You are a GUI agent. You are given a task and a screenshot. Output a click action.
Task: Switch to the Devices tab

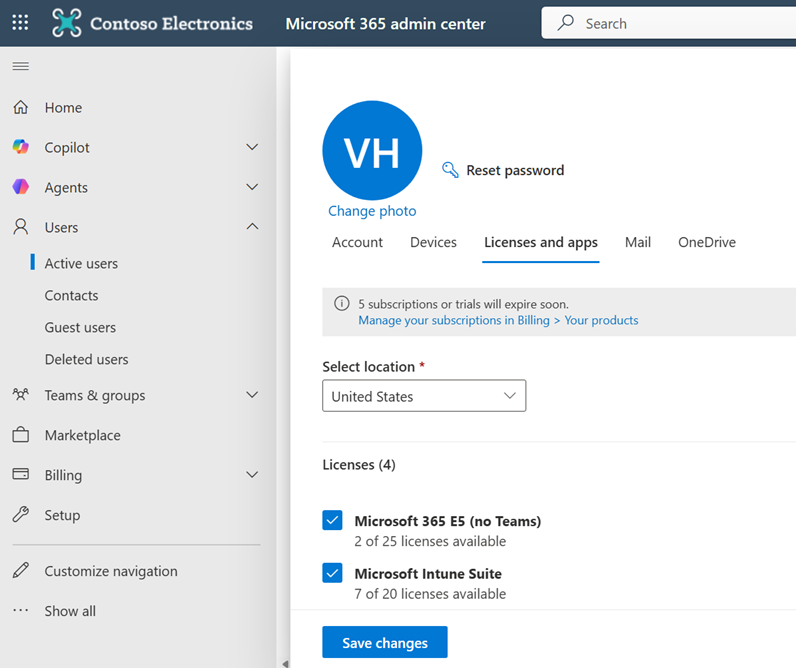point(433,242)
